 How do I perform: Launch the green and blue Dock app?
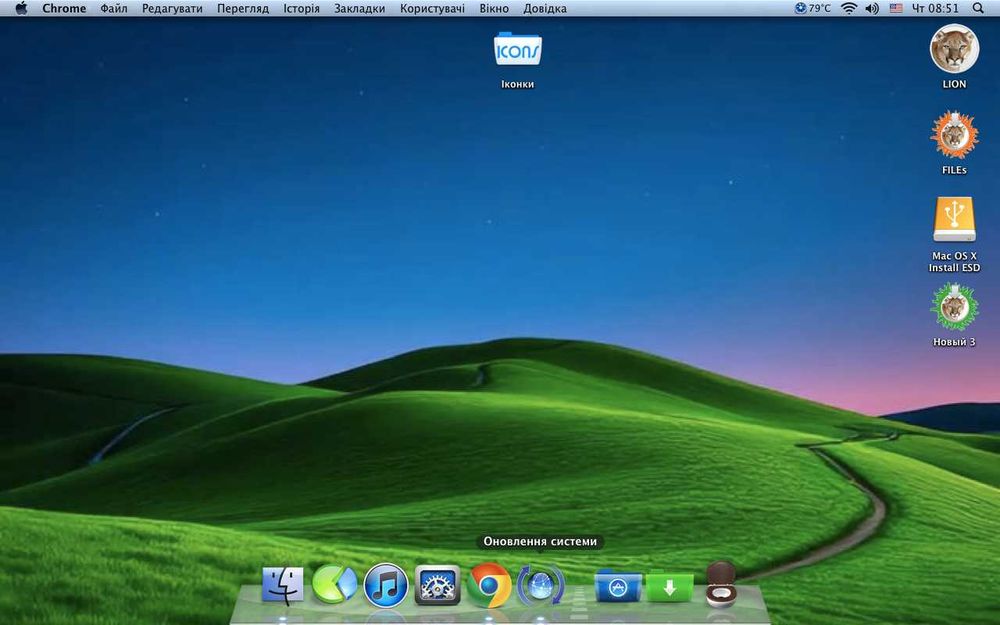(334, 584)
